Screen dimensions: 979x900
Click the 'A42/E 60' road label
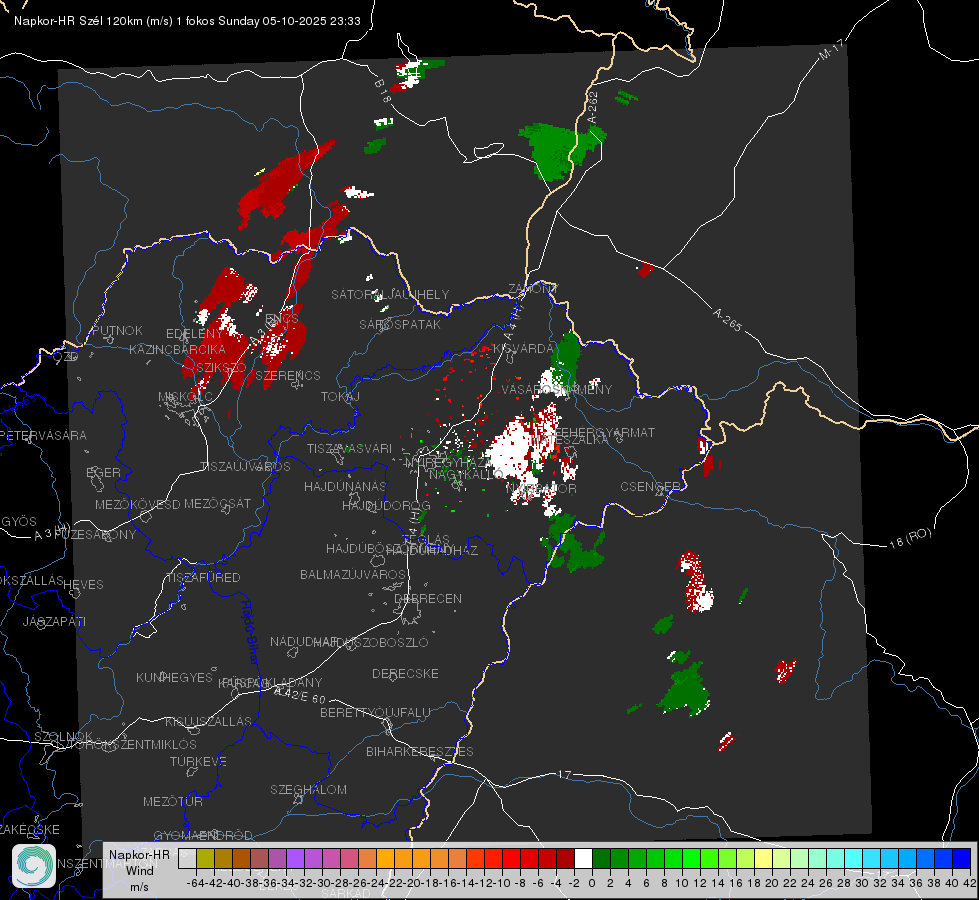tap(300, 695)
